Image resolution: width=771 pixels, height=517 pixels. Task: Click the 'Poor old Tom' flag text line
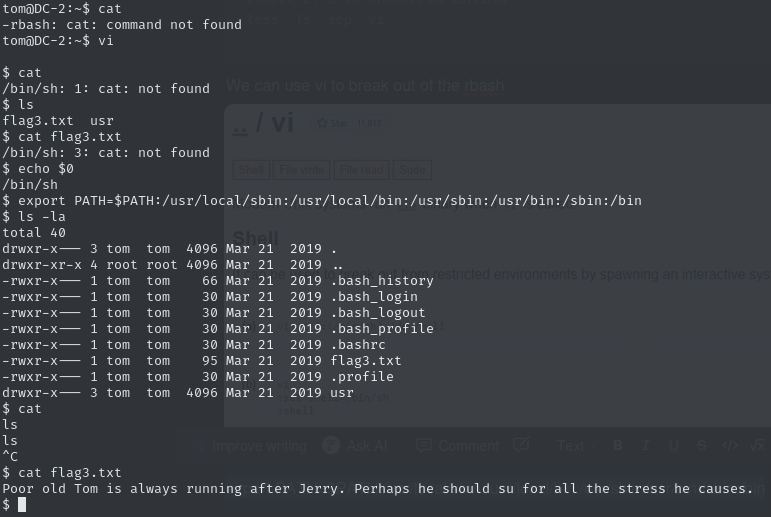(x=378, y=488)
